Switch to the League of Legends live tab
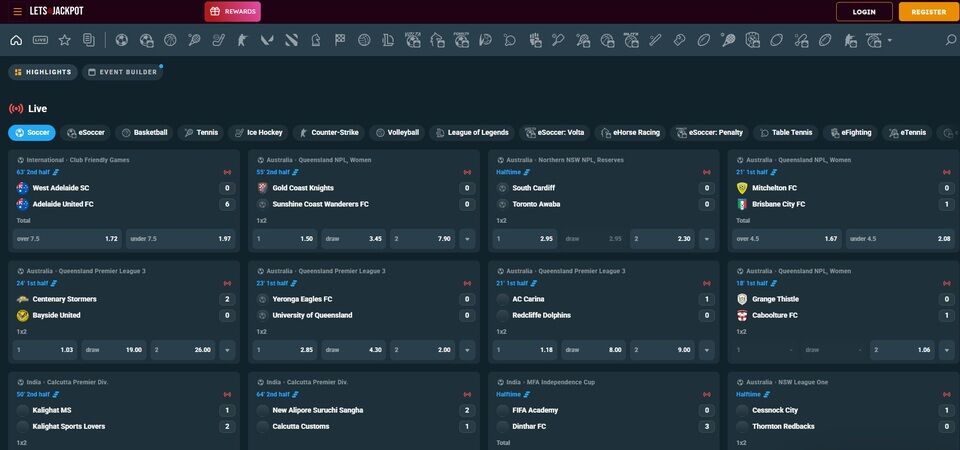The height and width of the screenshot is (450, 960). (472, 132)
